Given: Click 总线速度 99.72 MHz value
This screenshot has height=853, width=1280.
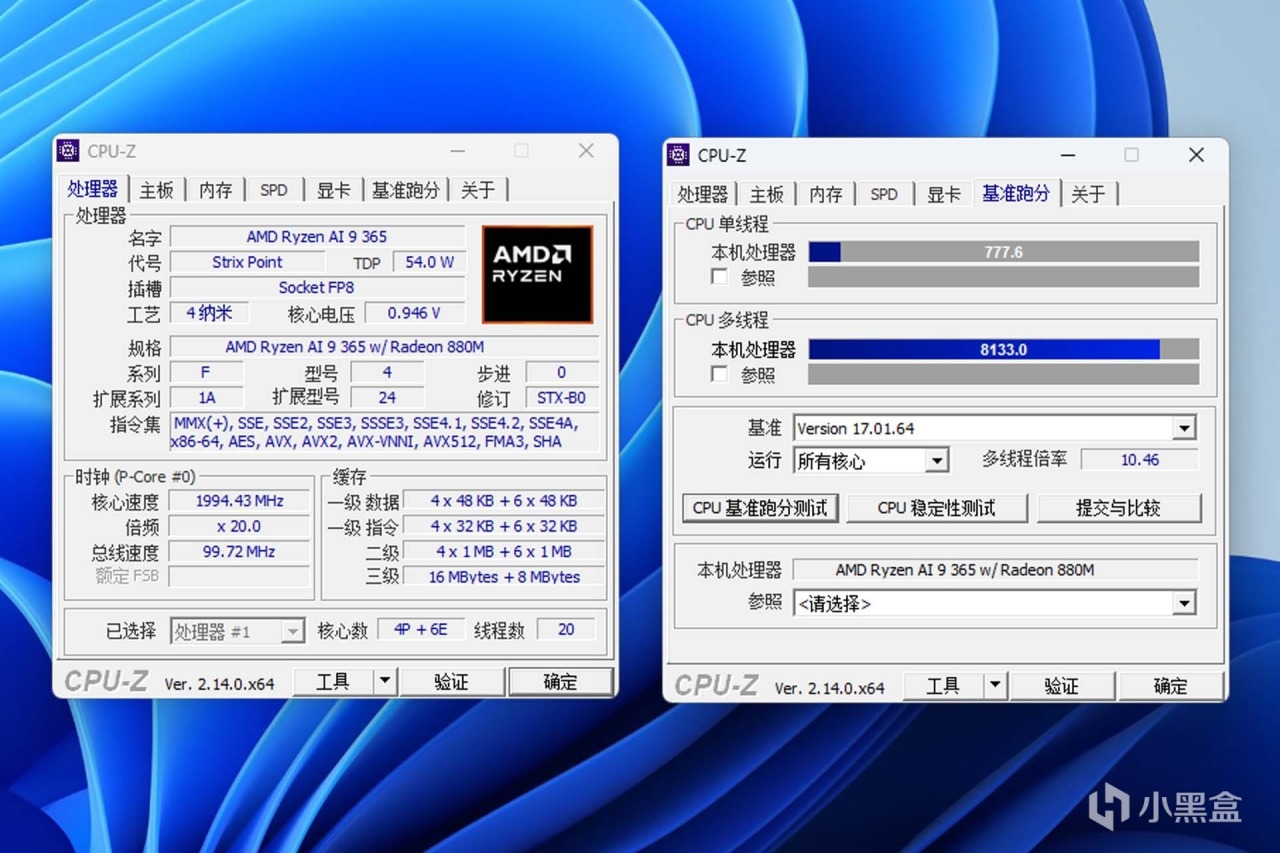Looking at the screenshot, I should click(x=240, y=551).
